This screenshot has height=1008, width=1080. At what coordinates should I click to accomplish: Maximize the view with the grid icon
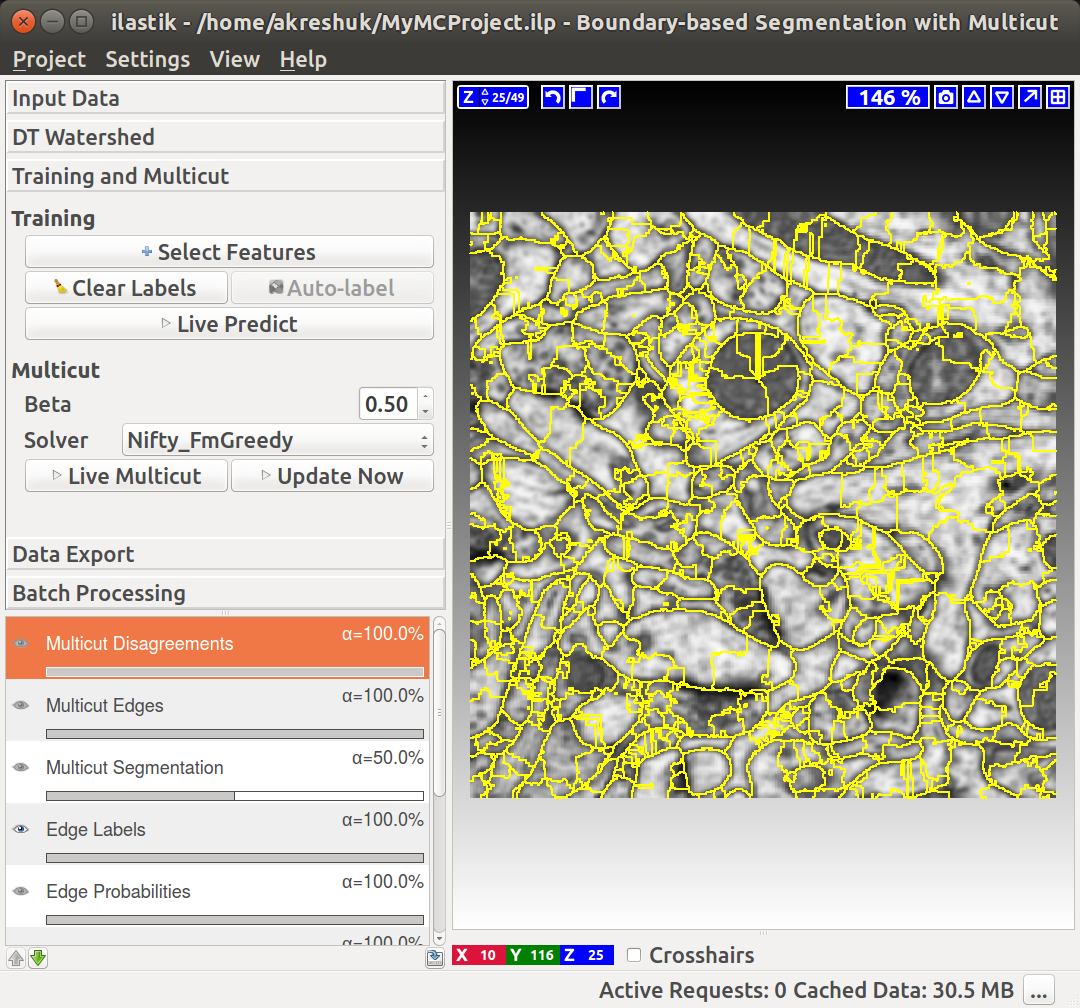pyautogui.click(x=1059, y=97)
